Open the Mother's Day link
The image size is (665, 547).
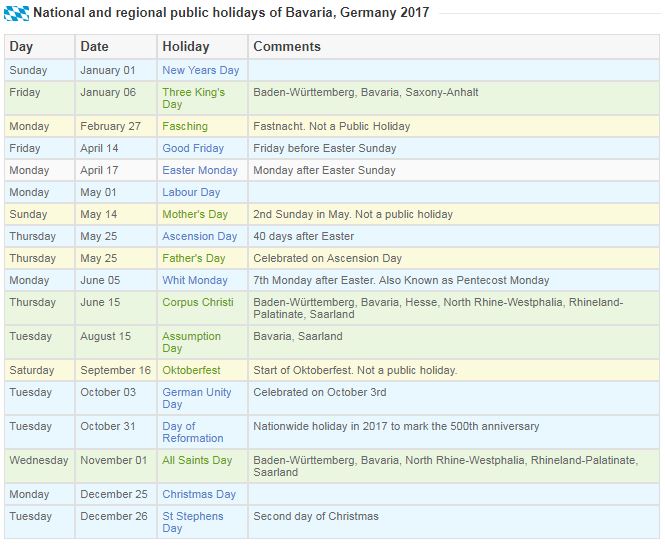[x=195, y=215]
